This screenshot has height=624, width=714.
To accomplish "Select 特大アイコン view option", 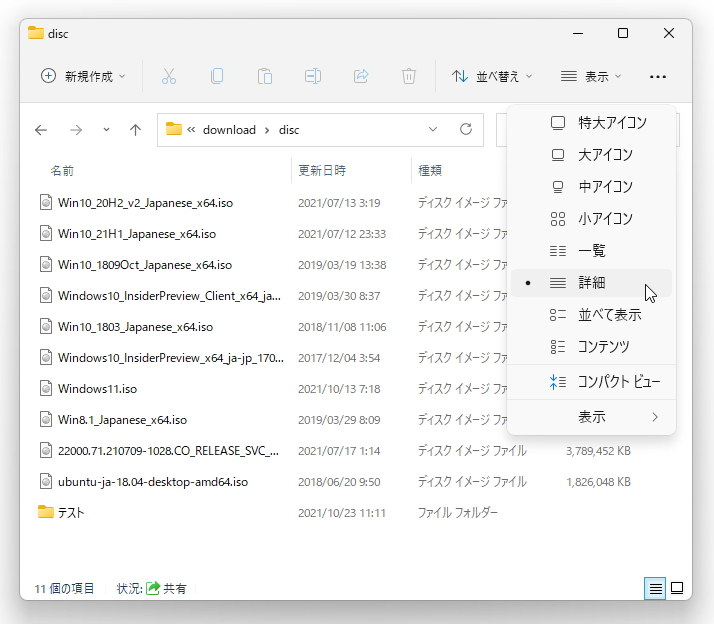I will [x=592, y=123].
